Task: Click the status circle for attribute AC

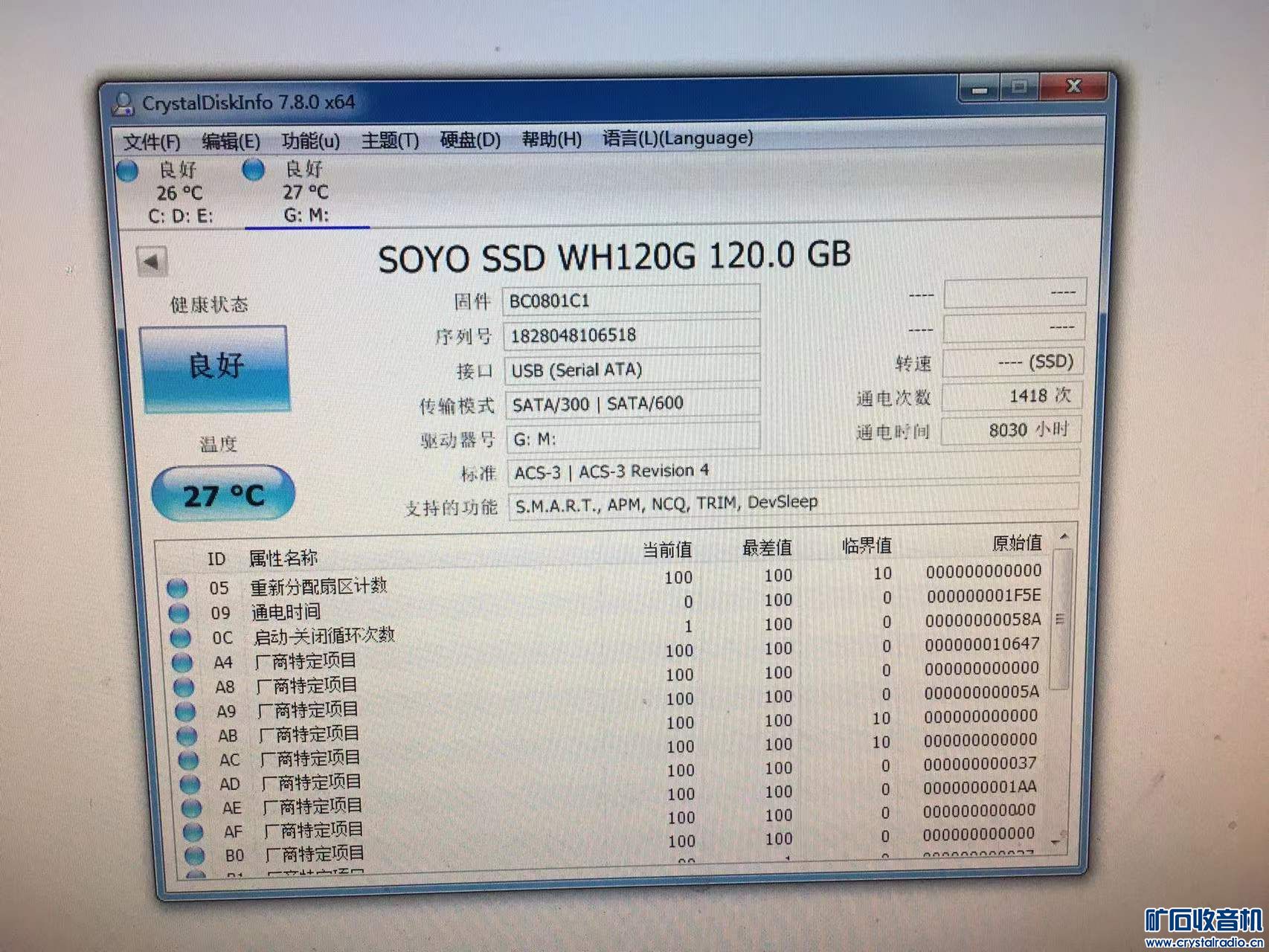Action: click(188, 759)
